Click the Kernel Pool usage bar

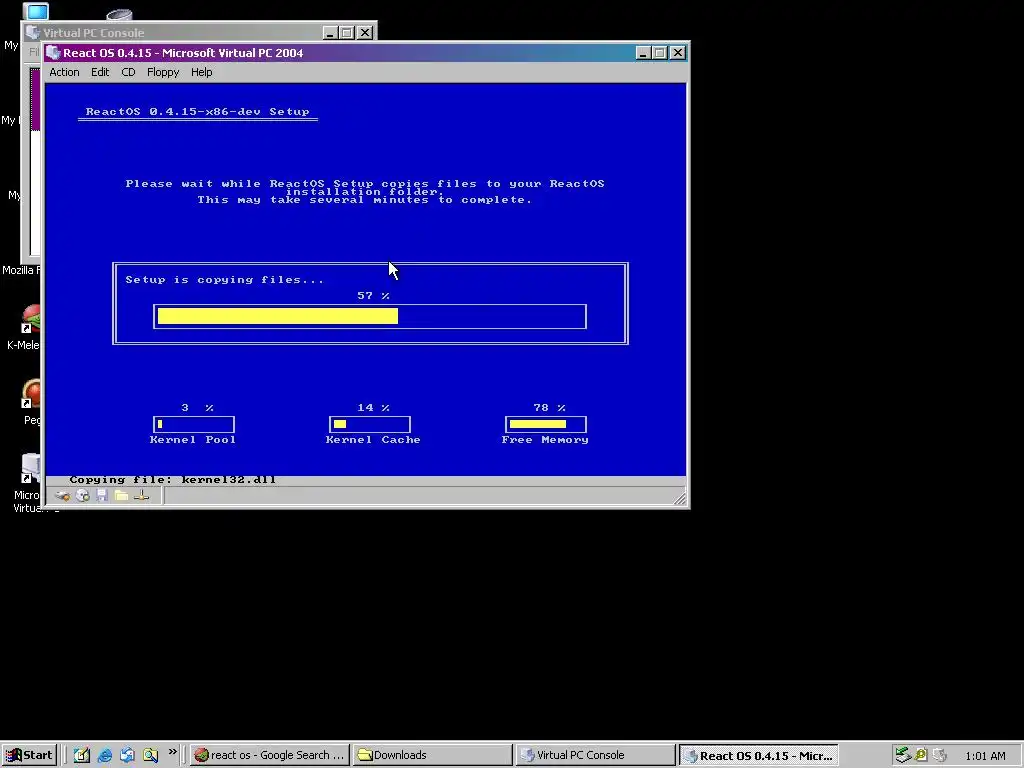point(193,424)
